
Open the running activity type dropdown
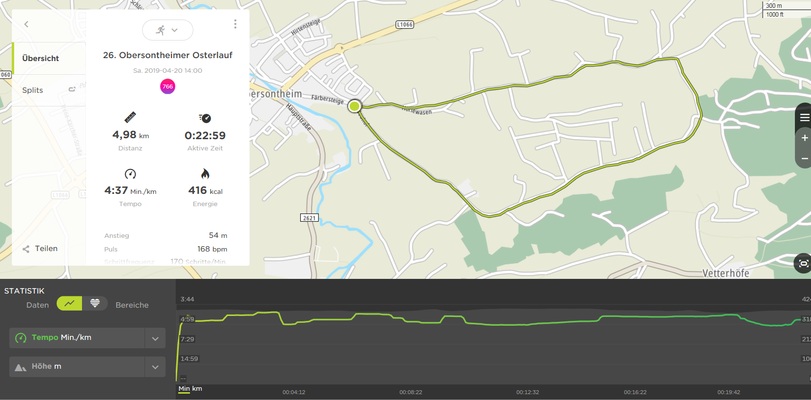point(167,31)
